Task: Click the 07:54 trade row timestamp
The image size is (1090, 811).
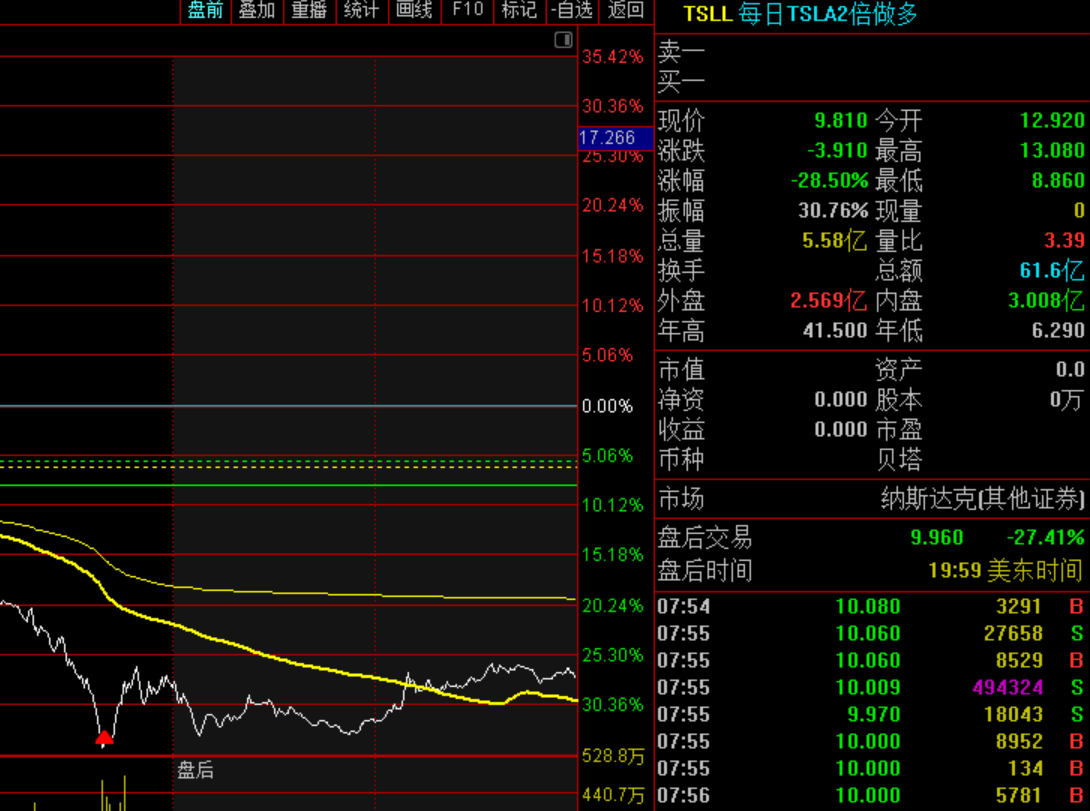Action: 683,607
